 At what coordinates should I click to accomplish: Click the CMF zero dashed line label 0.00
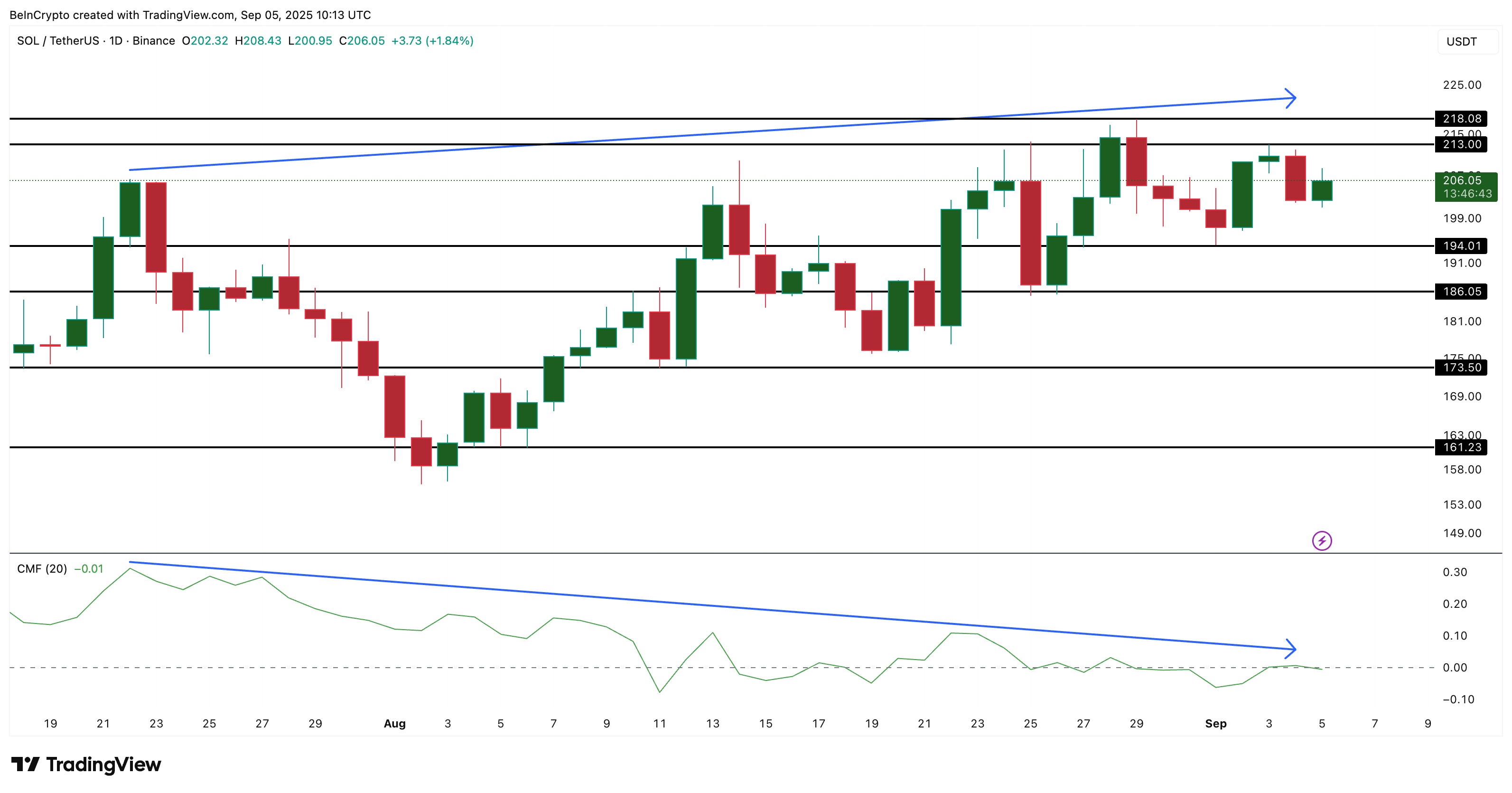1455,668
